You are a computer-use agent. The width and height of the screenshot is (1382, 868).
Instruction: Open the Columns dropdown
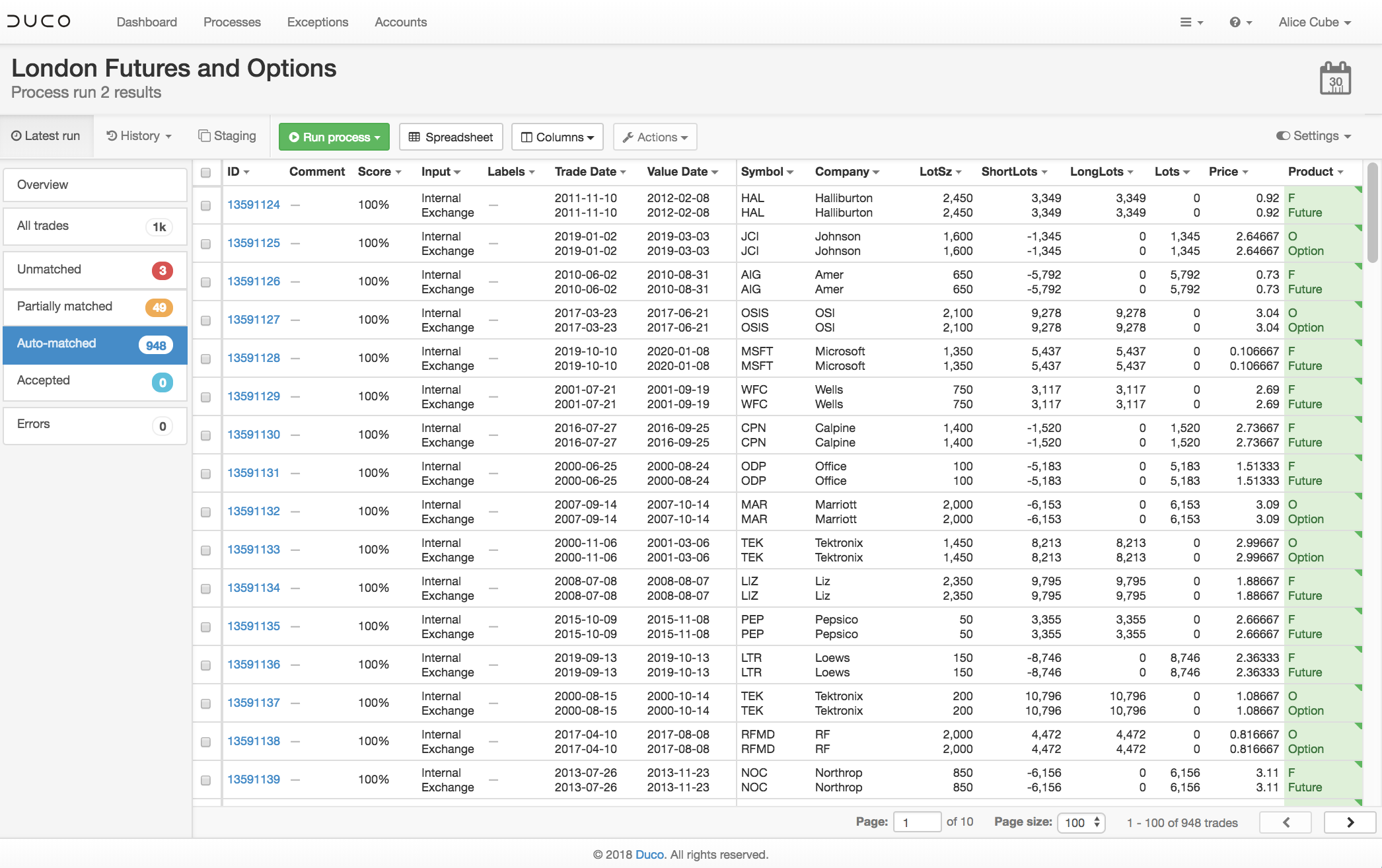coord(558,137)
